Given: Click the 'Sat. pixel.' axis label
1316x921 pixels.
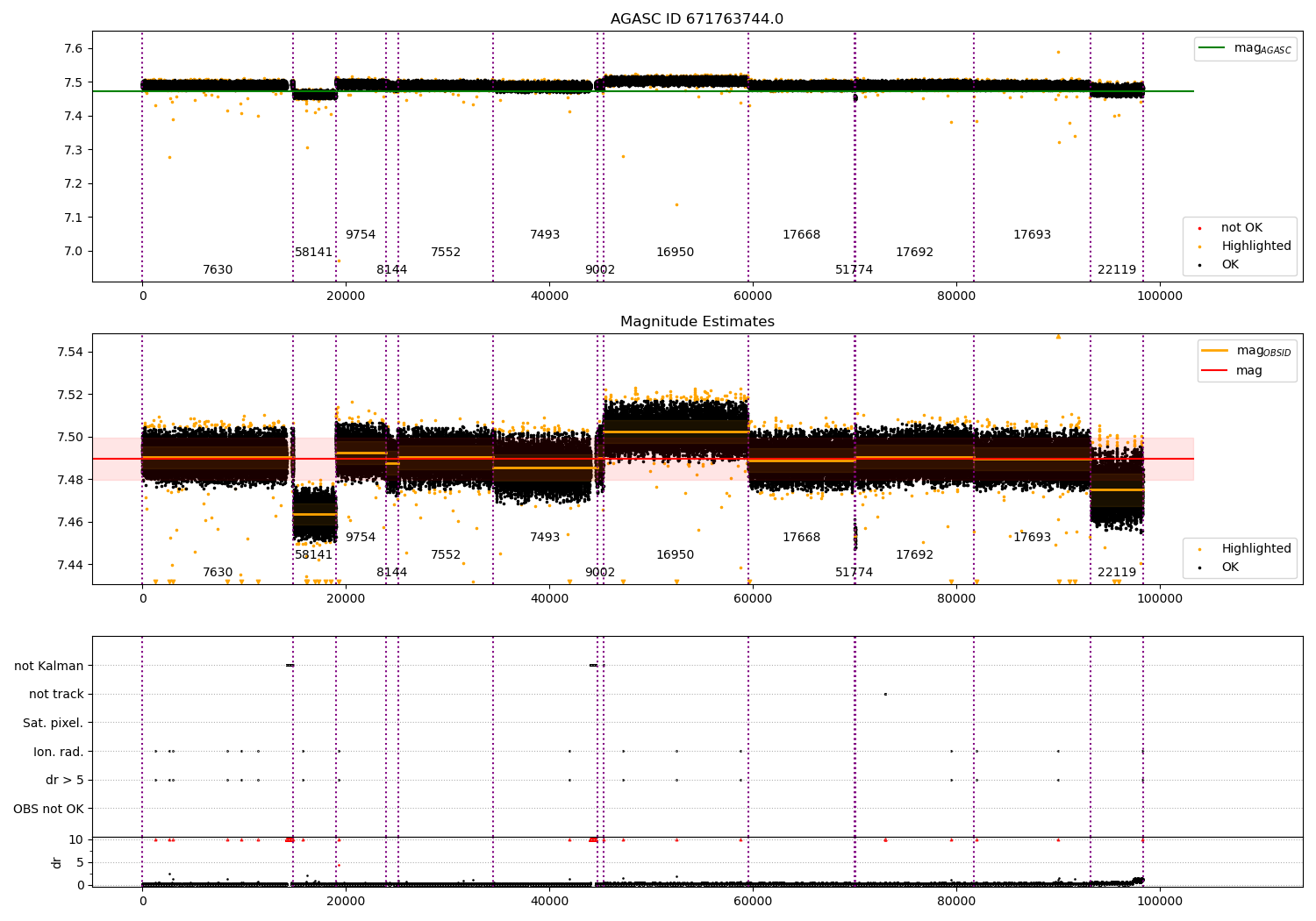Looking at the screenshot, I should (54, 723).
